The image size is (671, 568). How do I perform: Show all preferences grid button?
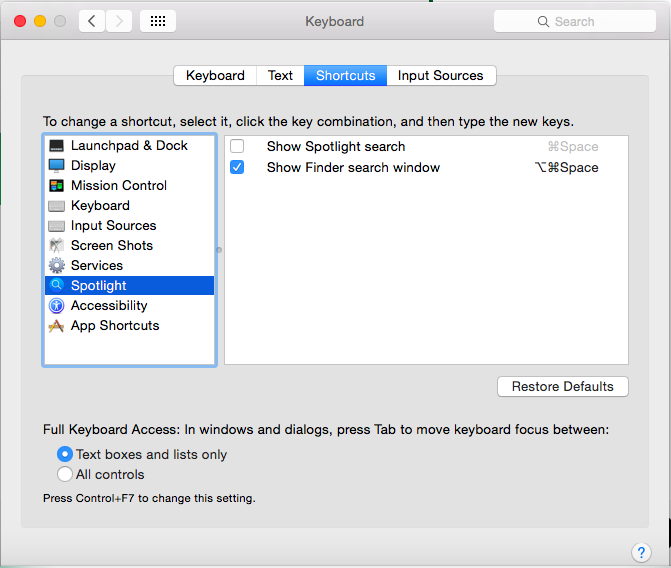[x=158, y=21]
